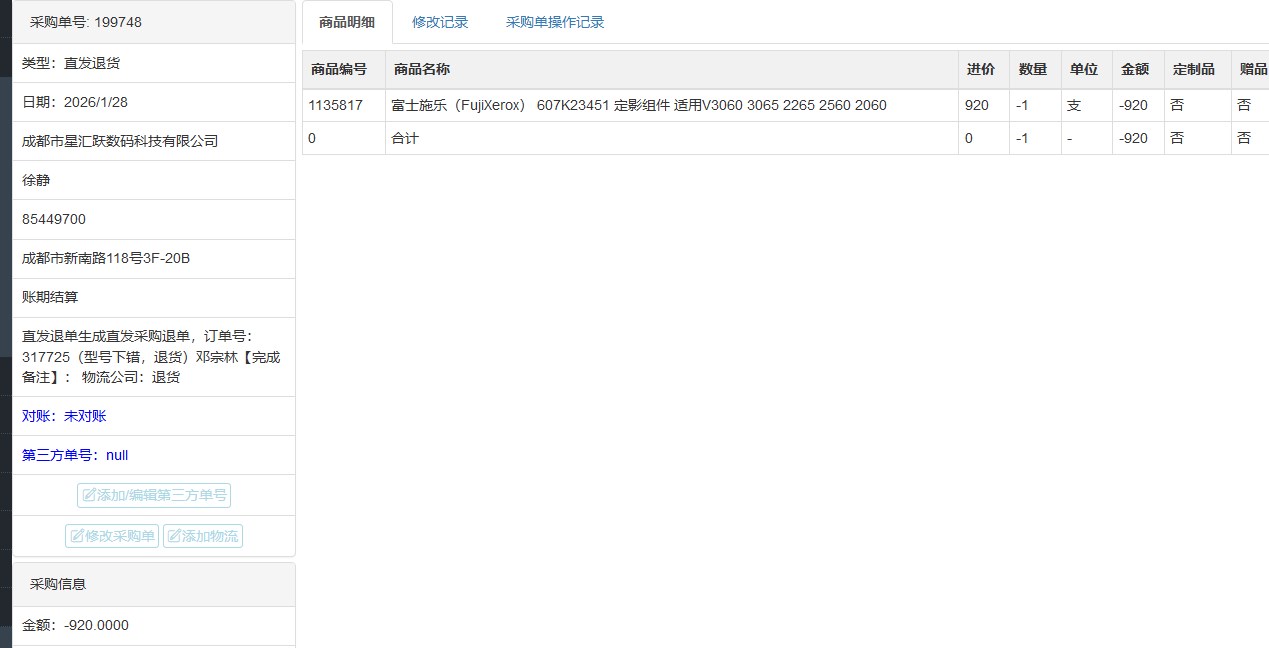Viewport: 1269px width, 648px height.
Task: Click the 商品编号 column header
Action: tap(339, 69)
